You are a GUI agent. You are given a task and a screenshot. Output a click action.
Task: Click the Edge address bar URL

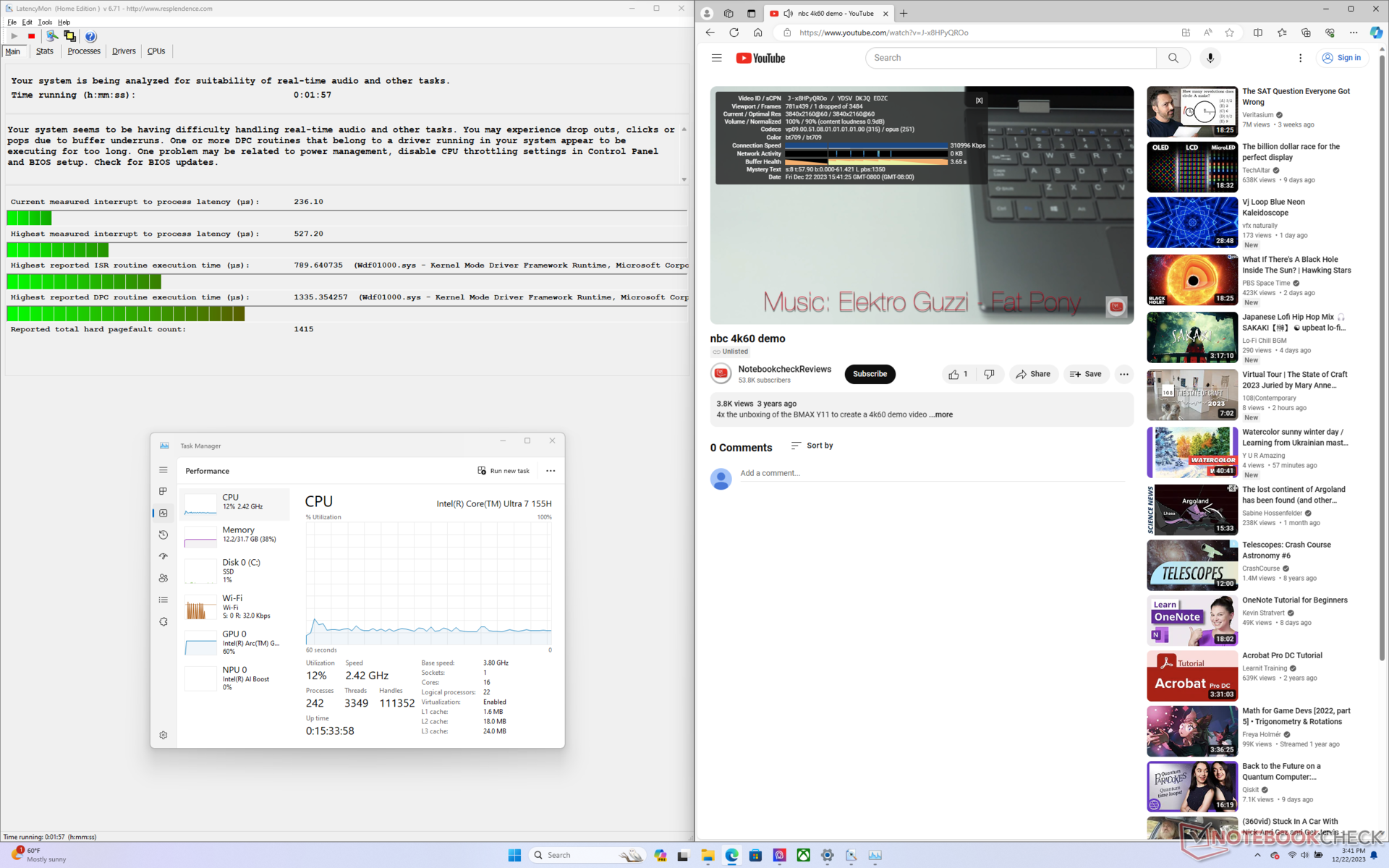(883, 33)
